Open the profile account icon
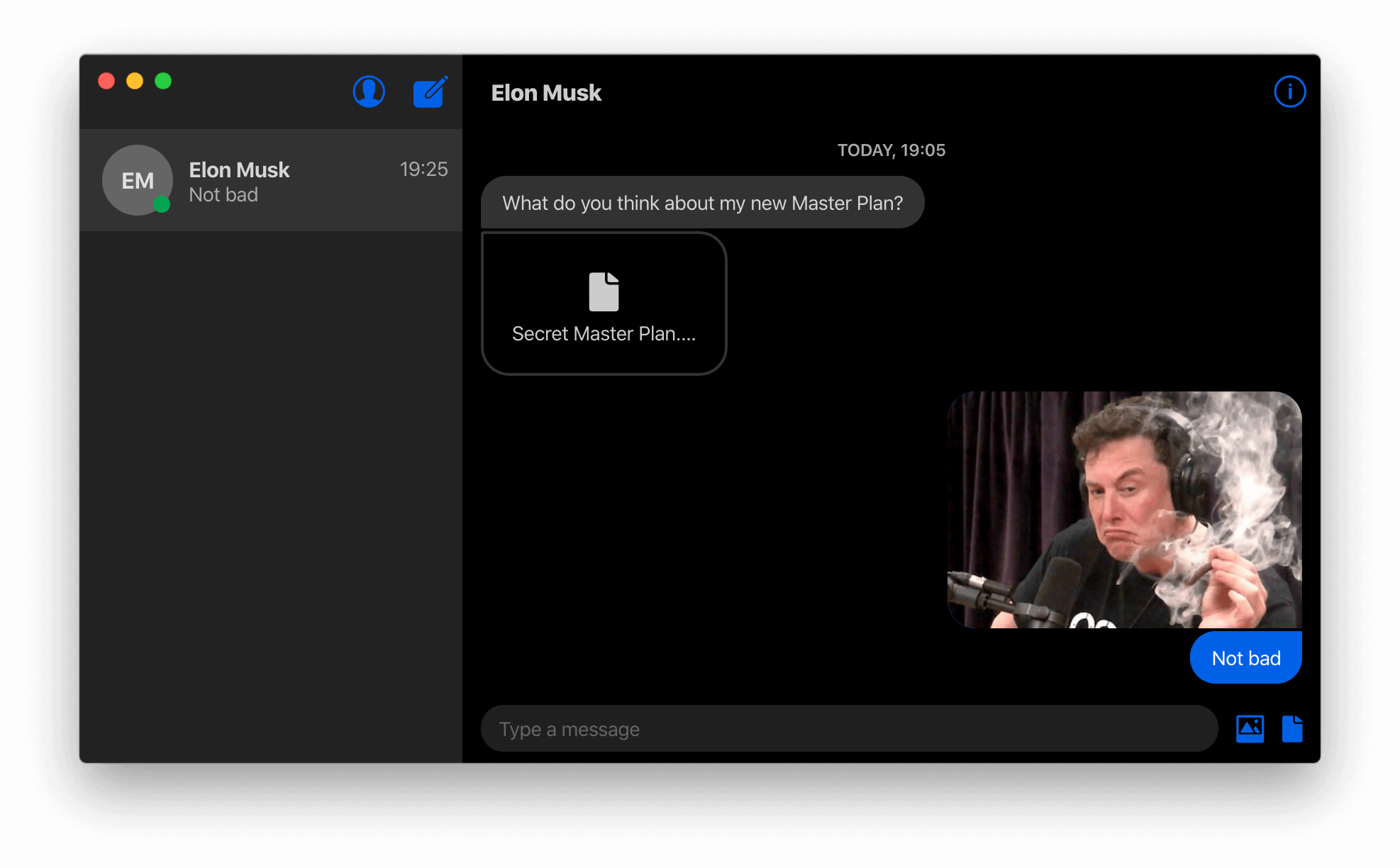 pyautogui.click(x=369, y=91)
